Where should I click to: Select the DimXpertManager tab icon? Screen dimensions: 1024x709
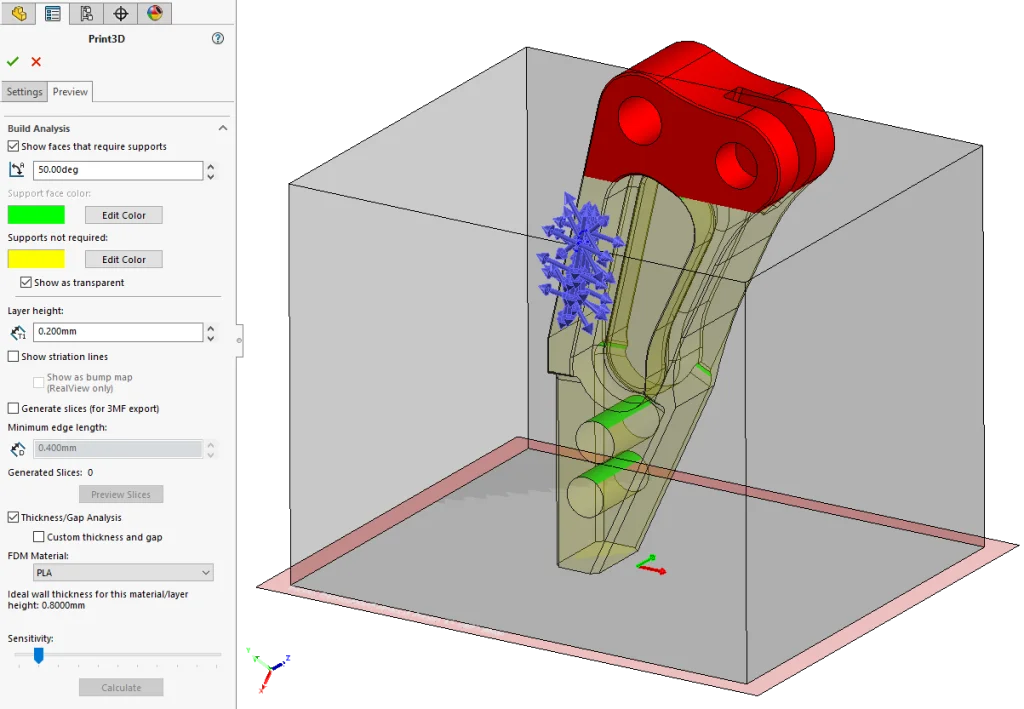click(120, 14)
